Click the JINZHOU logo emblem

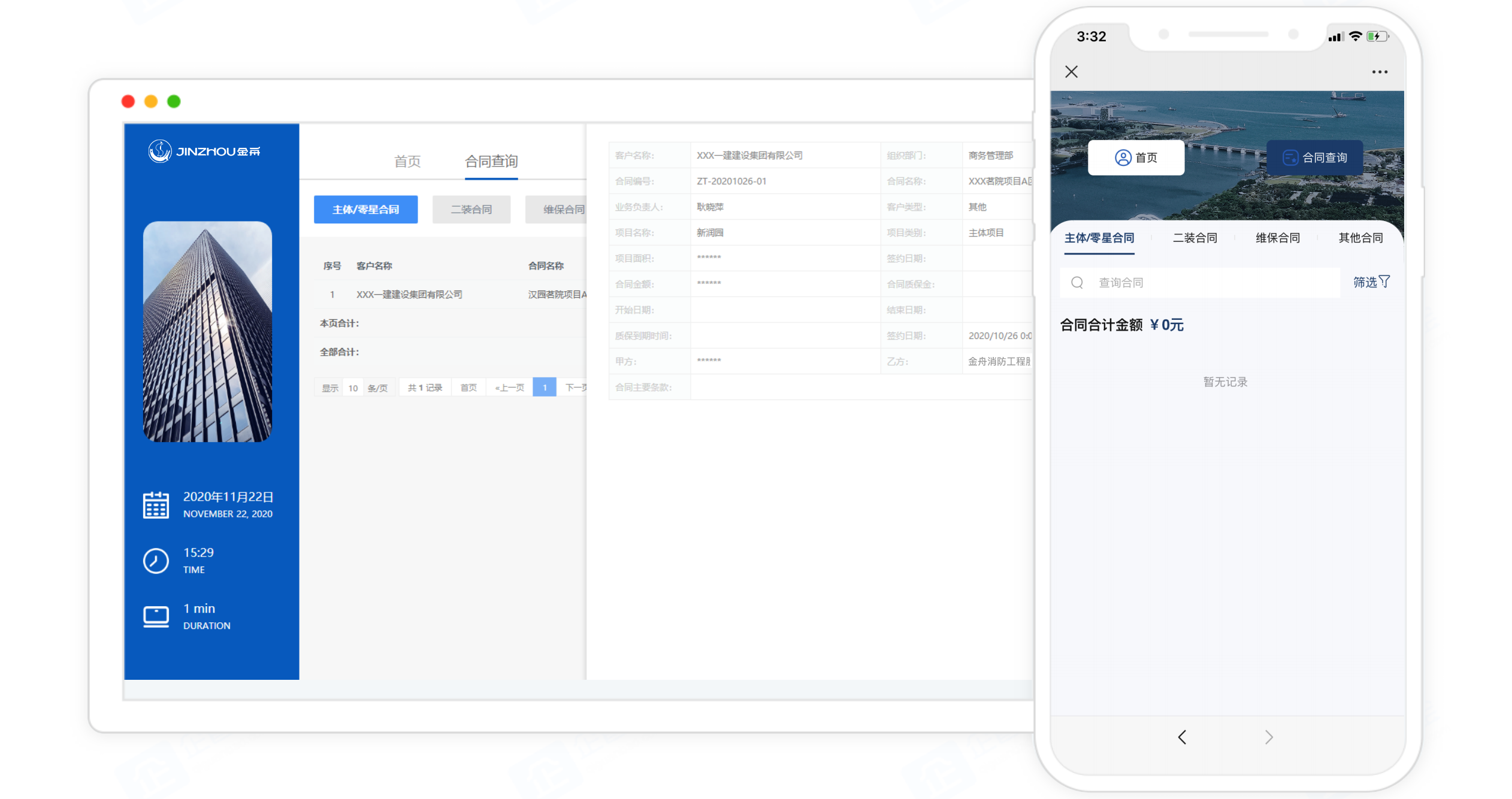(x=160, y=151)
